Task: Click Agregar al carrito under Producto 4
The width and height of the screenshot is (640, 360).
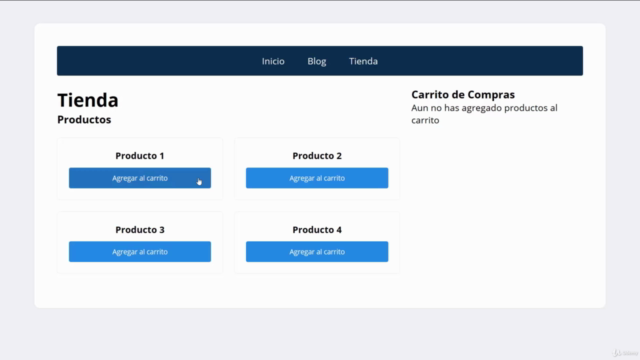Action: pyautogui.click(x=317, y=252)
